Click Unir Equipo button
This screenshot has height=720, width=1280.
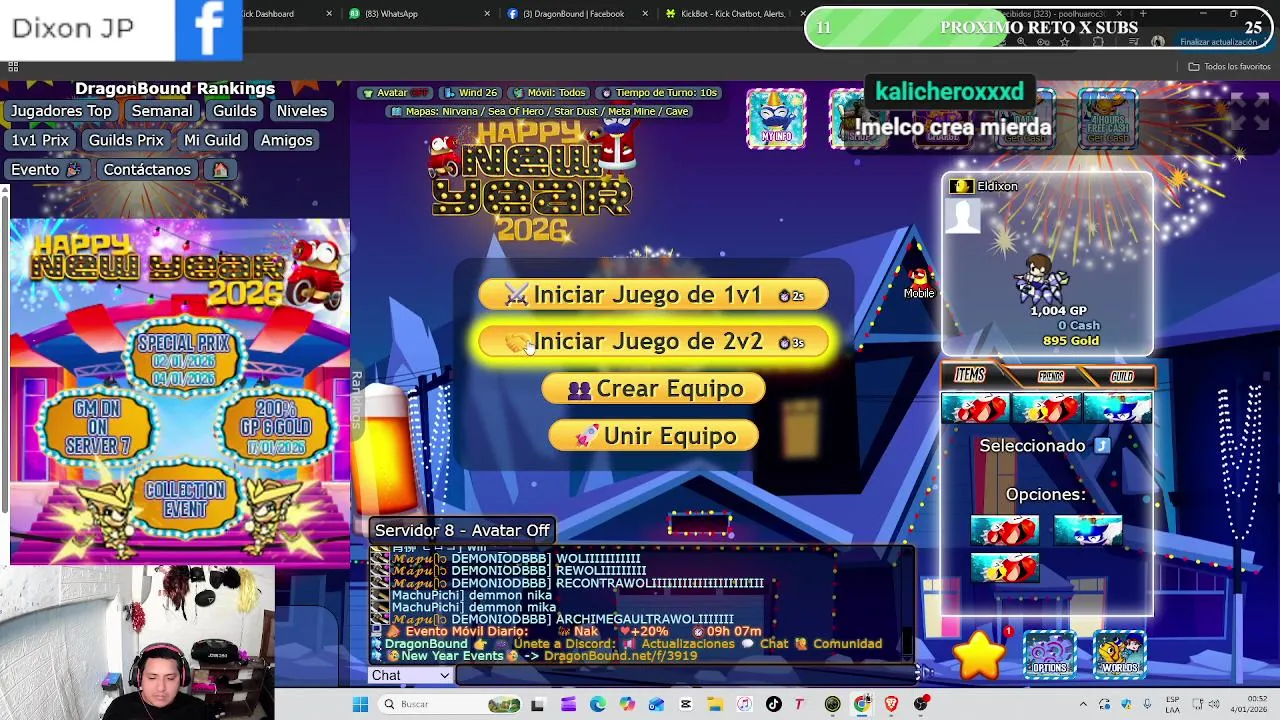[x=653, y=436]
